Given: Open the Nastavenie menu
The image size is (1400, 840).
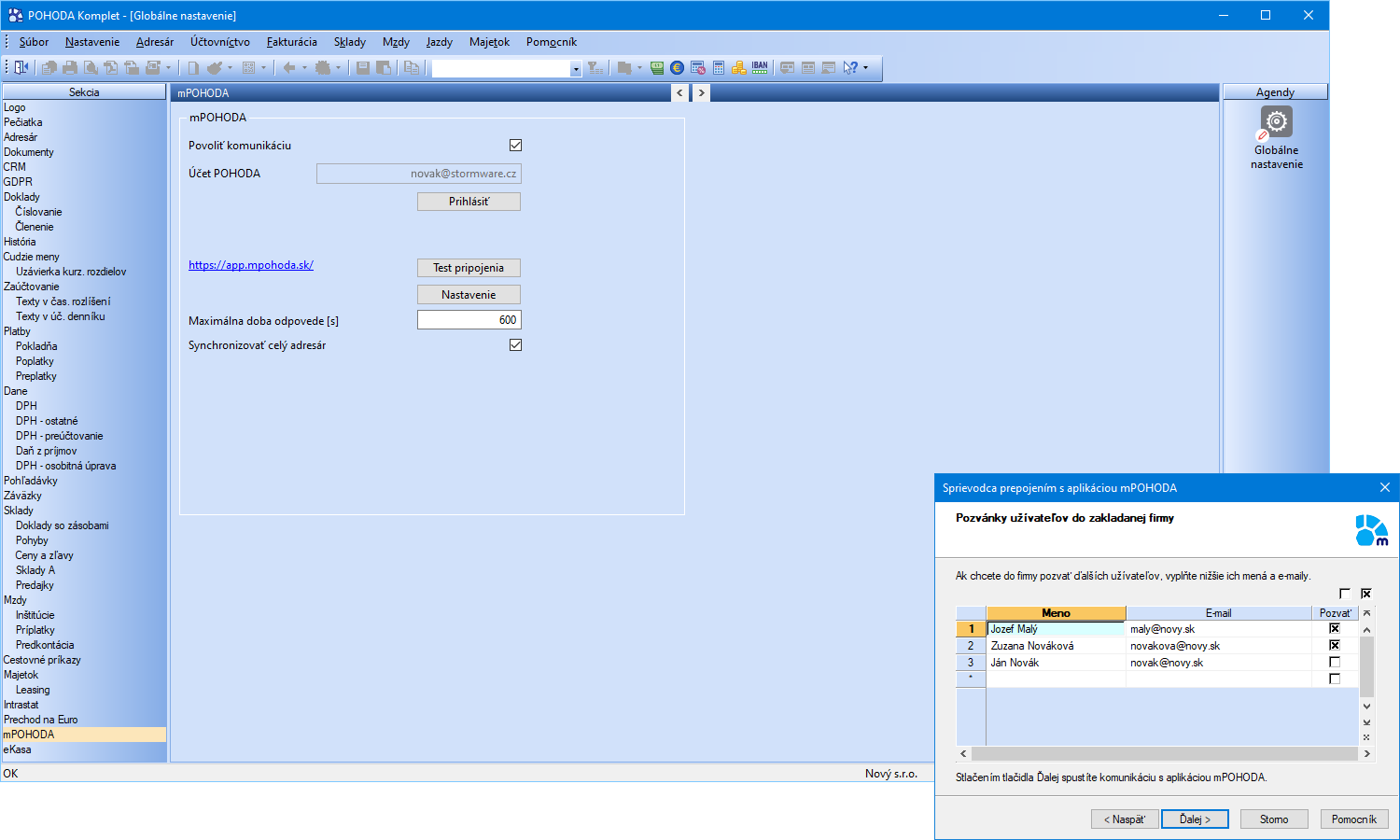Looking at the screenshot, I should point(92,42).
